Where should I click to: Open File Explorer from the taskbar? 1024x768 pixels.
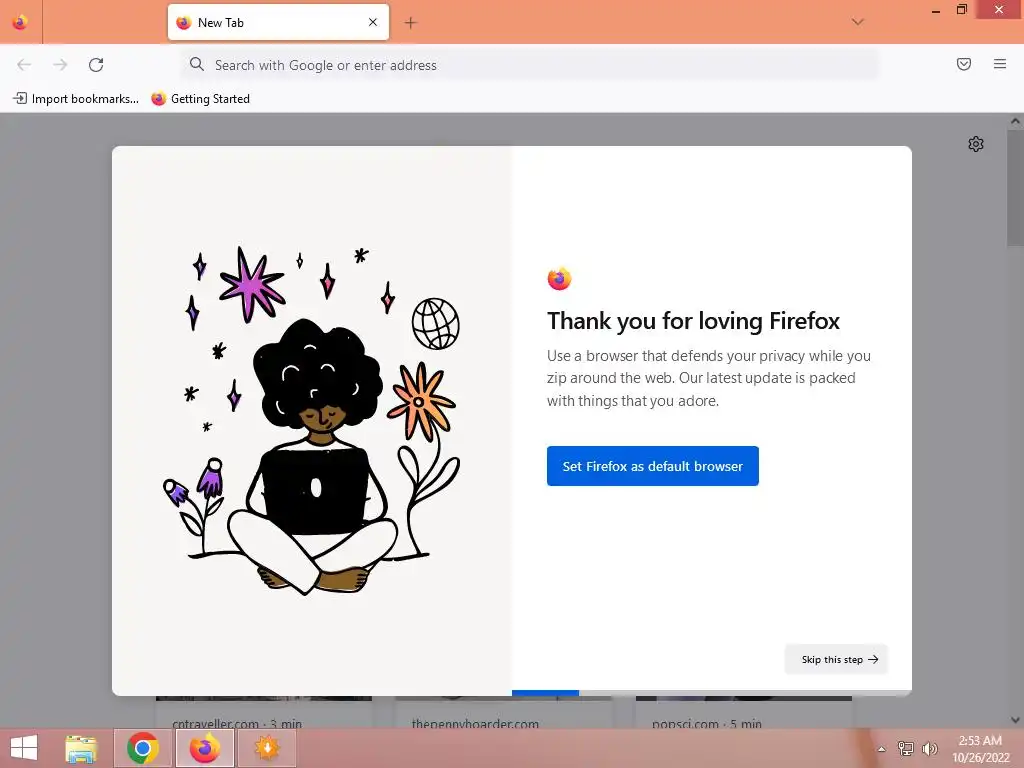81,748
